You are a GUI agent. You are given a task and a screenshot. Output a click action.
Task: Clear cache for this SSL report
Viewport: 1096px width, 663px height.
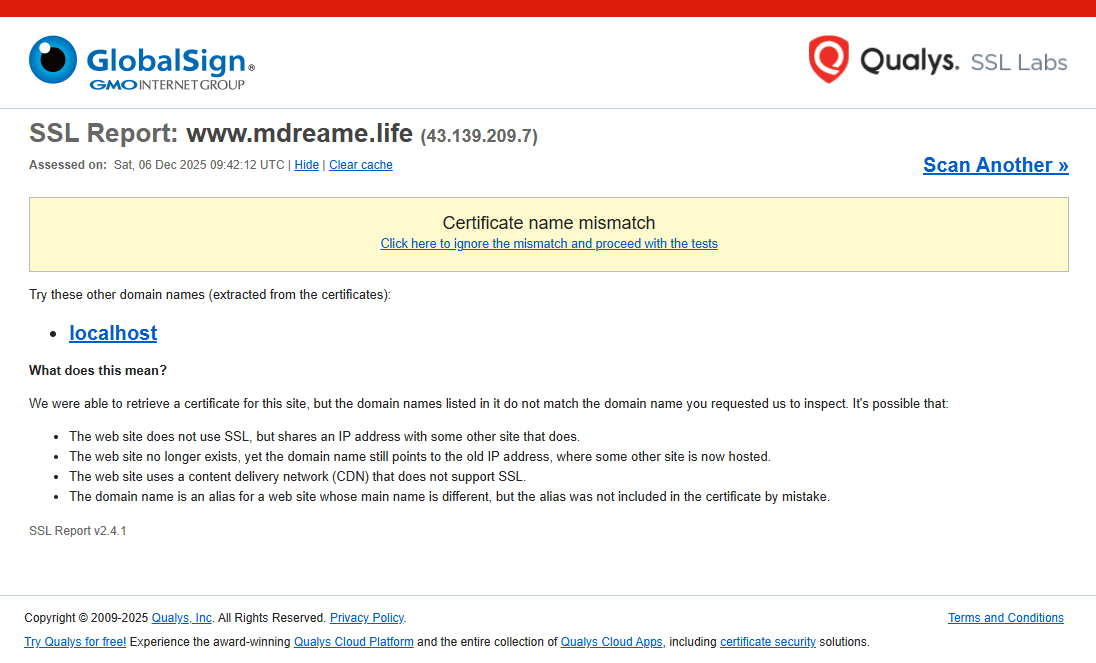coord(360,165)
